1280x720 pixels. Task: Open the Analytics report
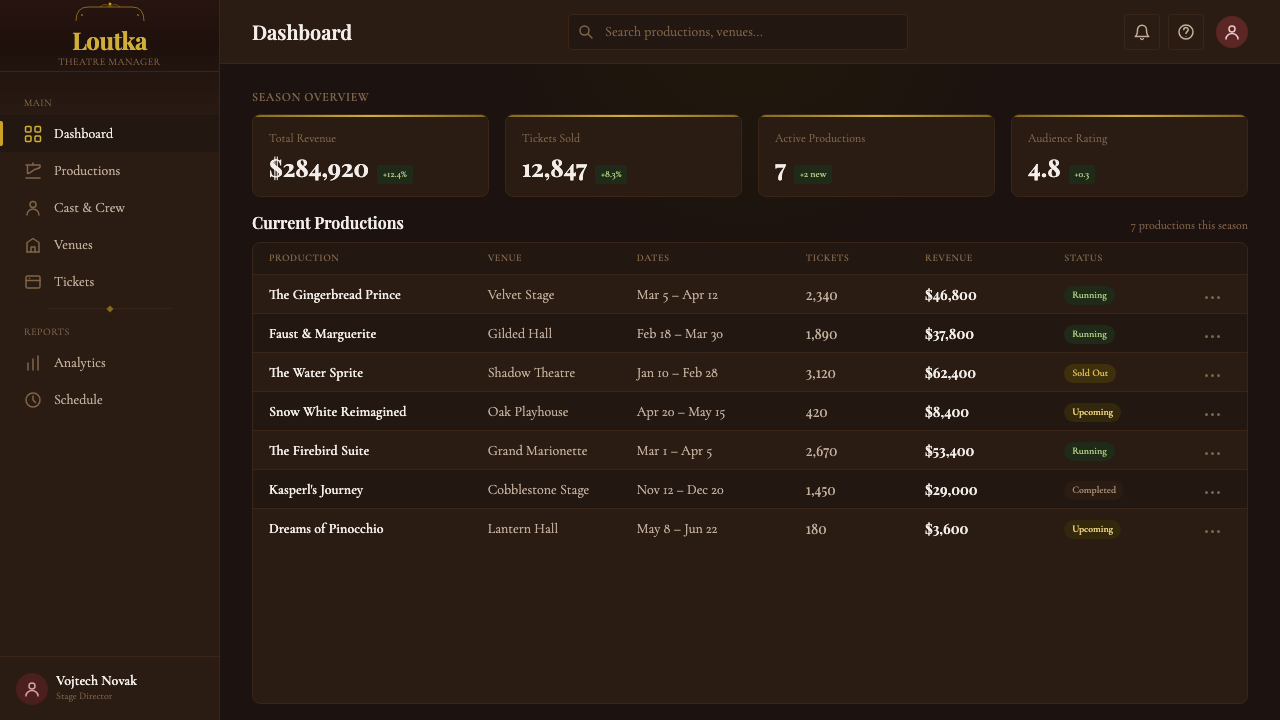coord(109,363)
